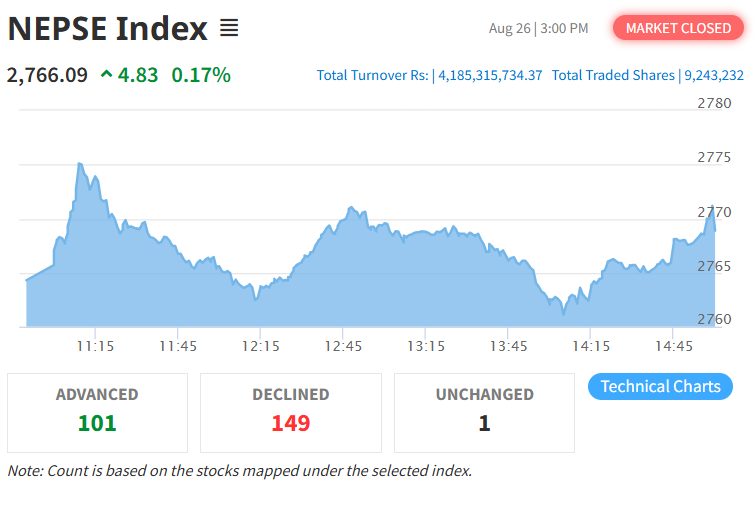Click the 0.17% percentage change text
The height and width of the screenshot is (505, 756).
pyautogui.click(x=201, y=75)
